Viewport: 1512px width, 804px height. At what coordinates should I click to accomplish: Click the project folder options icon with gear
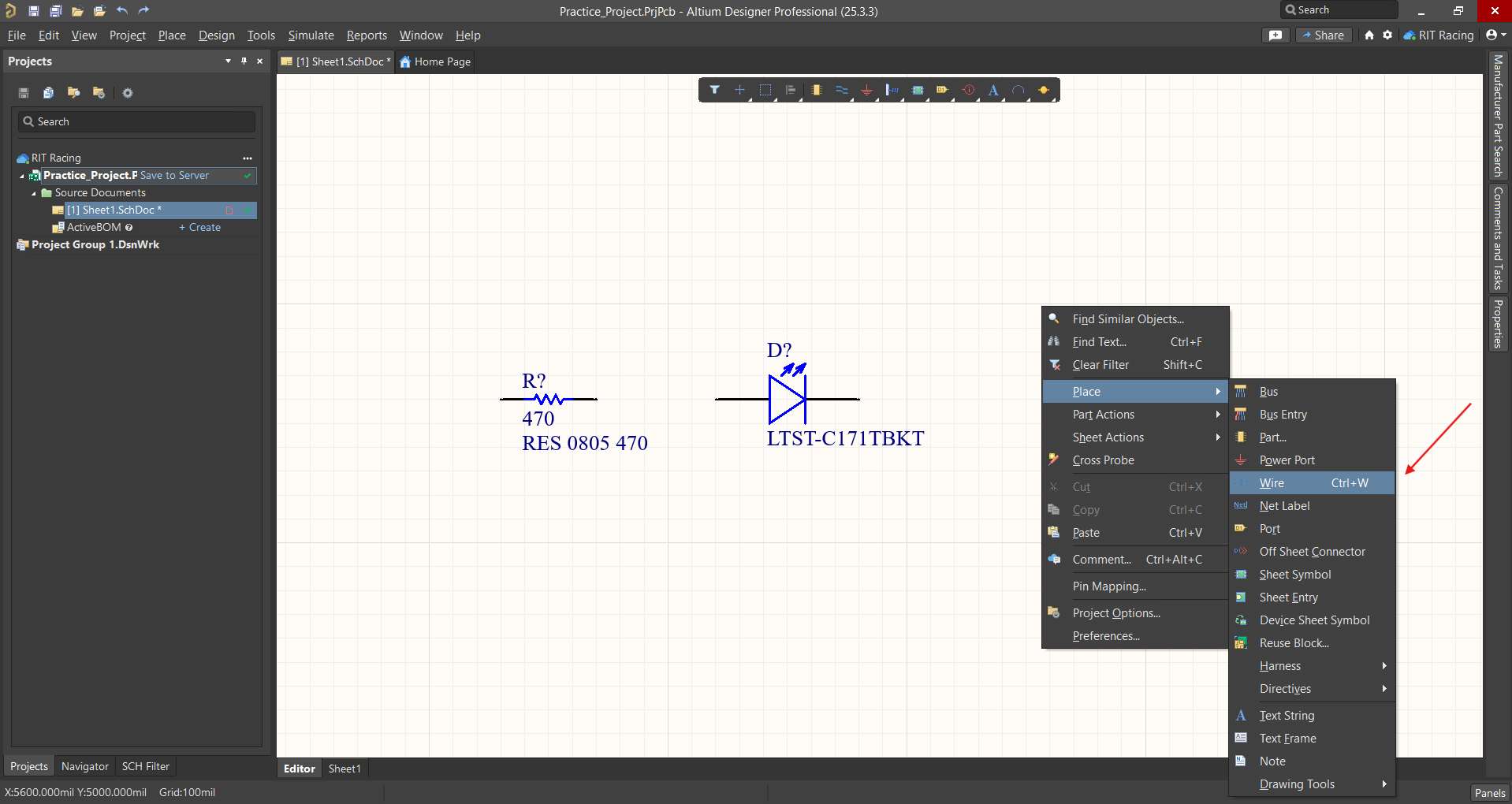pos(99,93)
